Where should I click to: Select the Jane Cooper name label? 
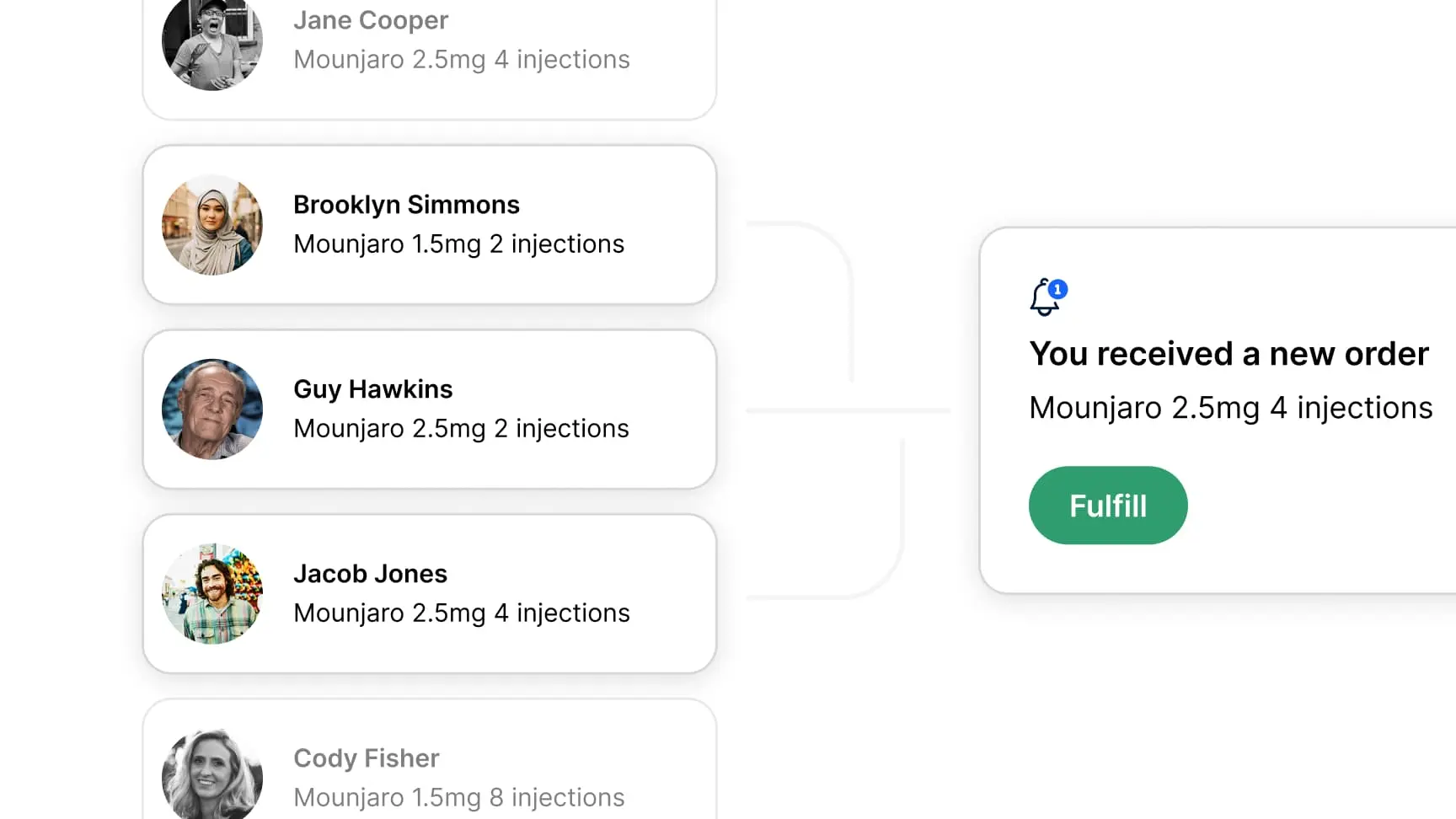[371, 20]
